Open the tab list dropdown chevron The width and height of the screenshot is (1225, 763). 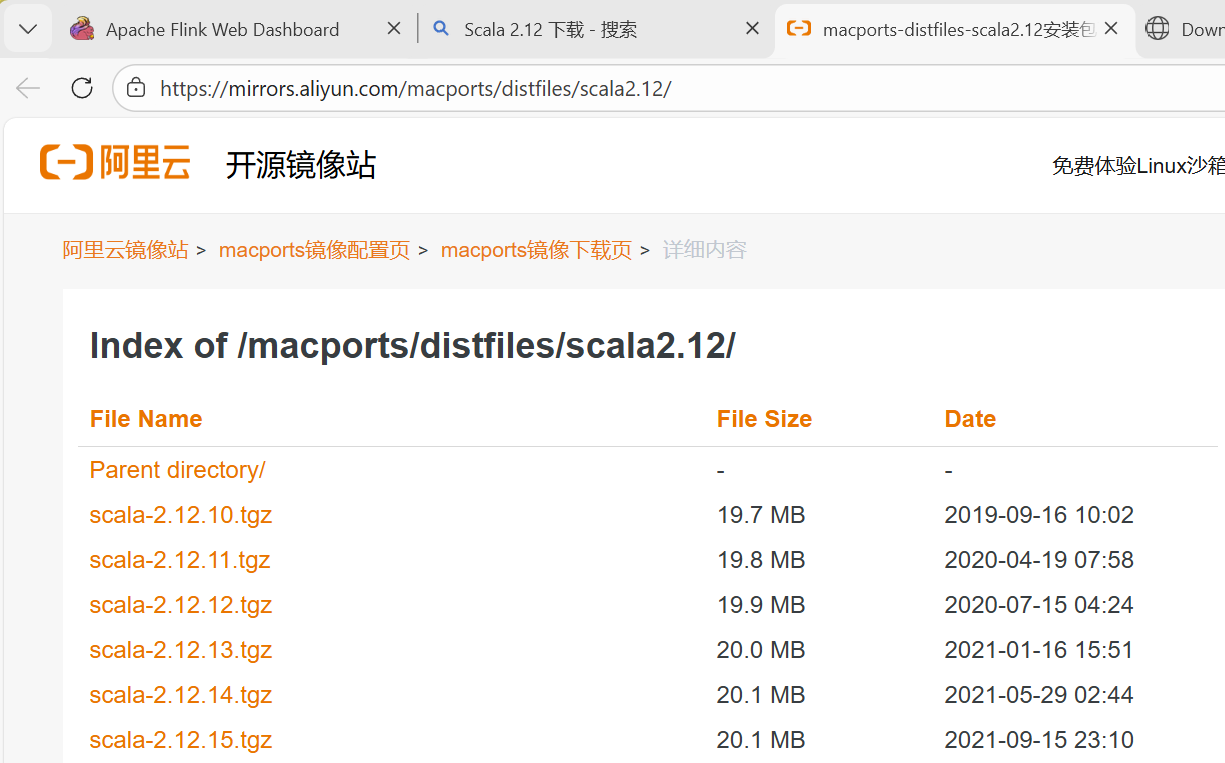[28, 29]
